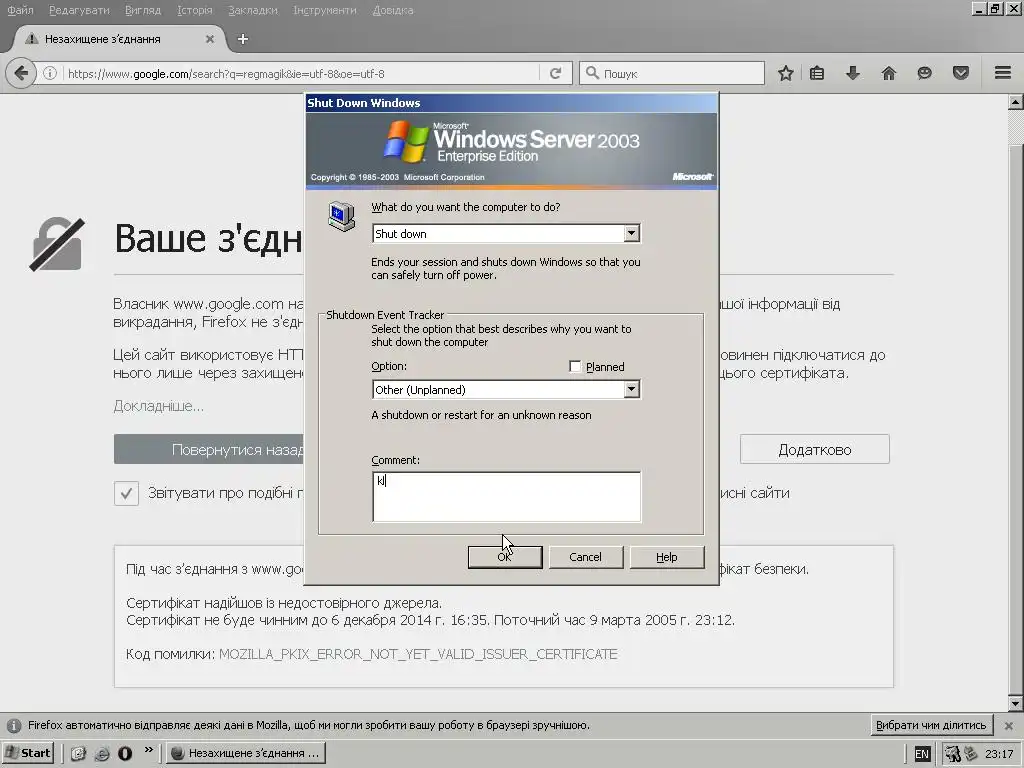Launch first quick launch icon in taskbar

point(78,754)
